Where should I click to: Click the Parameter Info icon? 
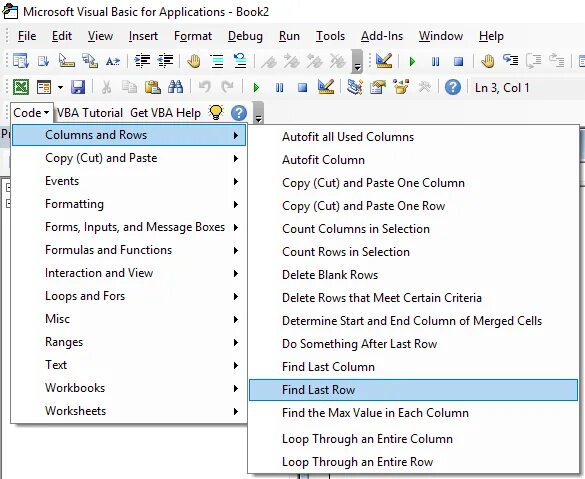(90, 61)
